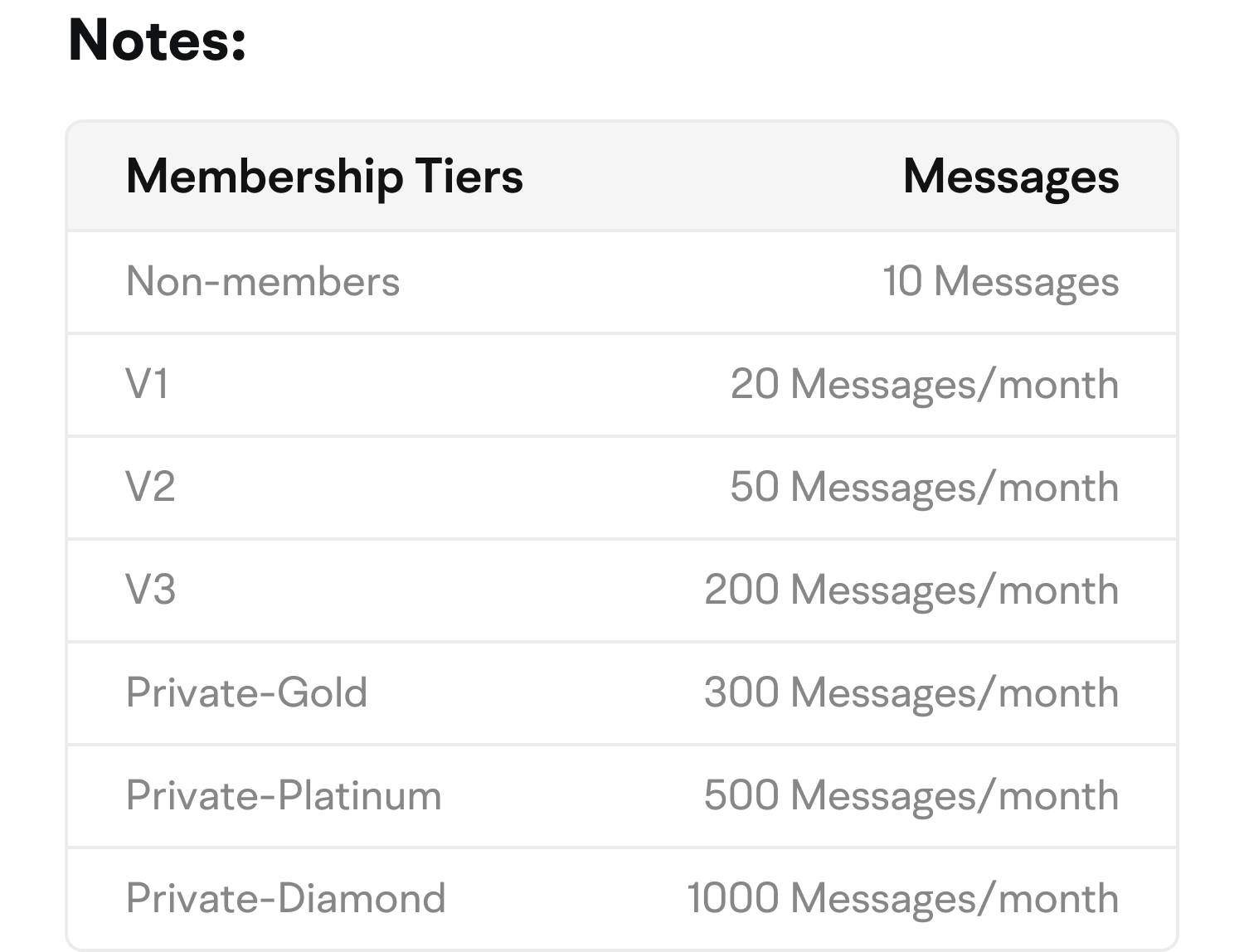Select the Non-members tier label
This screenshot has width=1244, height=952.
[263, 281]
